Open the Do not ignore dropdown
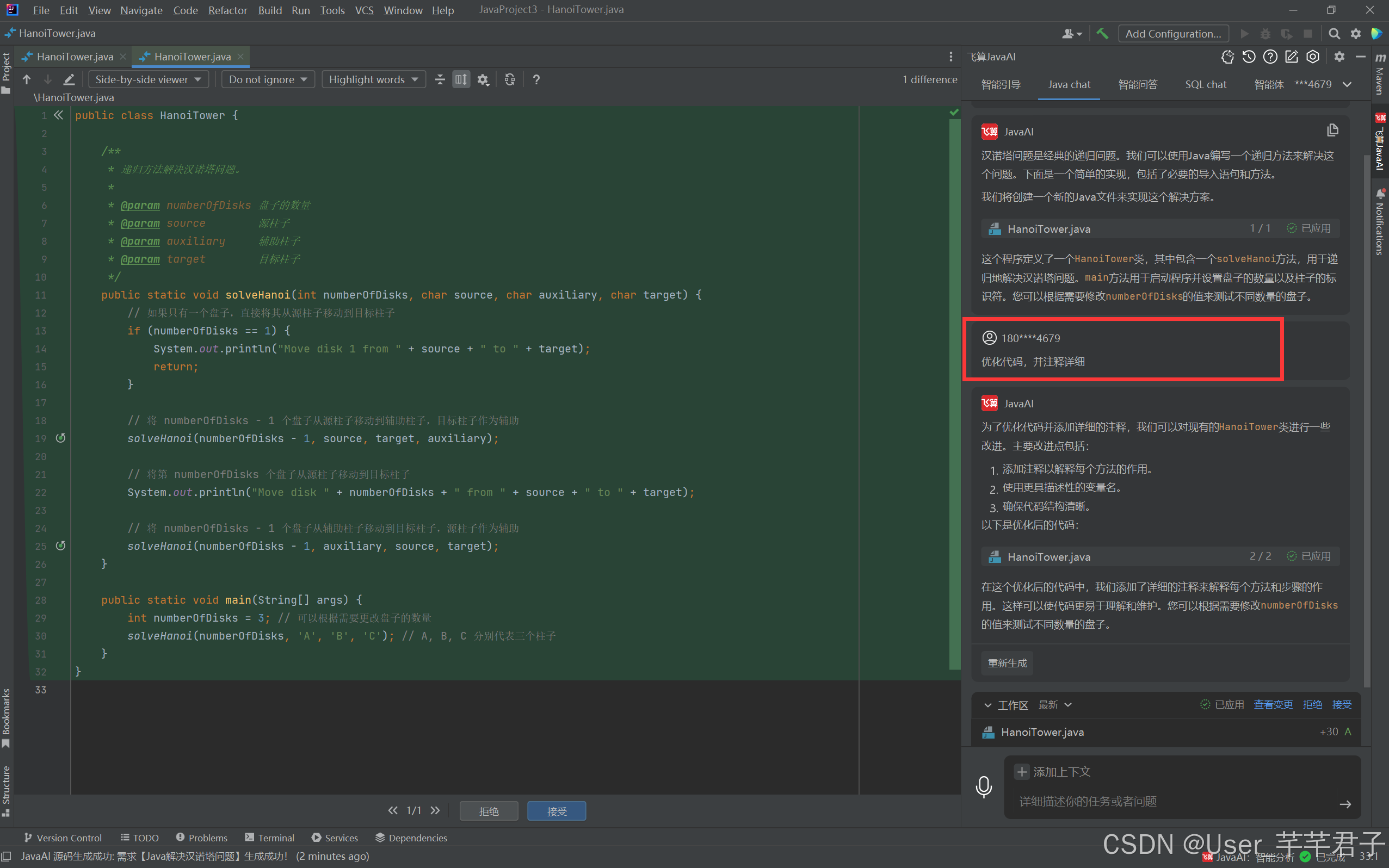Screen dimensions: 1389x868 268,79
